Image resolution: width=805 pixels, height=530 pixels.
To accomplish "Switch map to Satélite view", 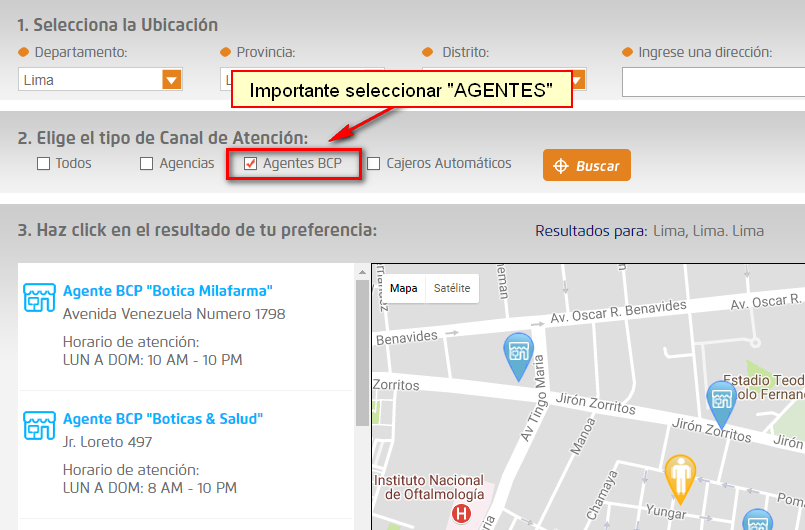I will tap(452, 289).
